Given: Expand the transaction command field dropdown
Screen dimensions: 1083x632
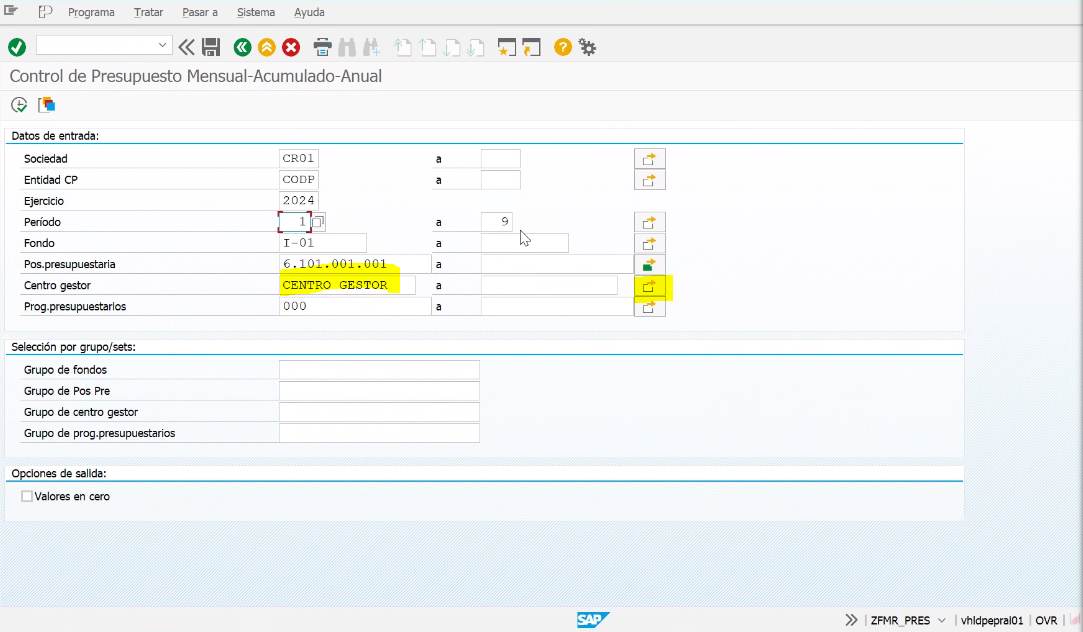Looking at the screenshot, I should 164,45.
